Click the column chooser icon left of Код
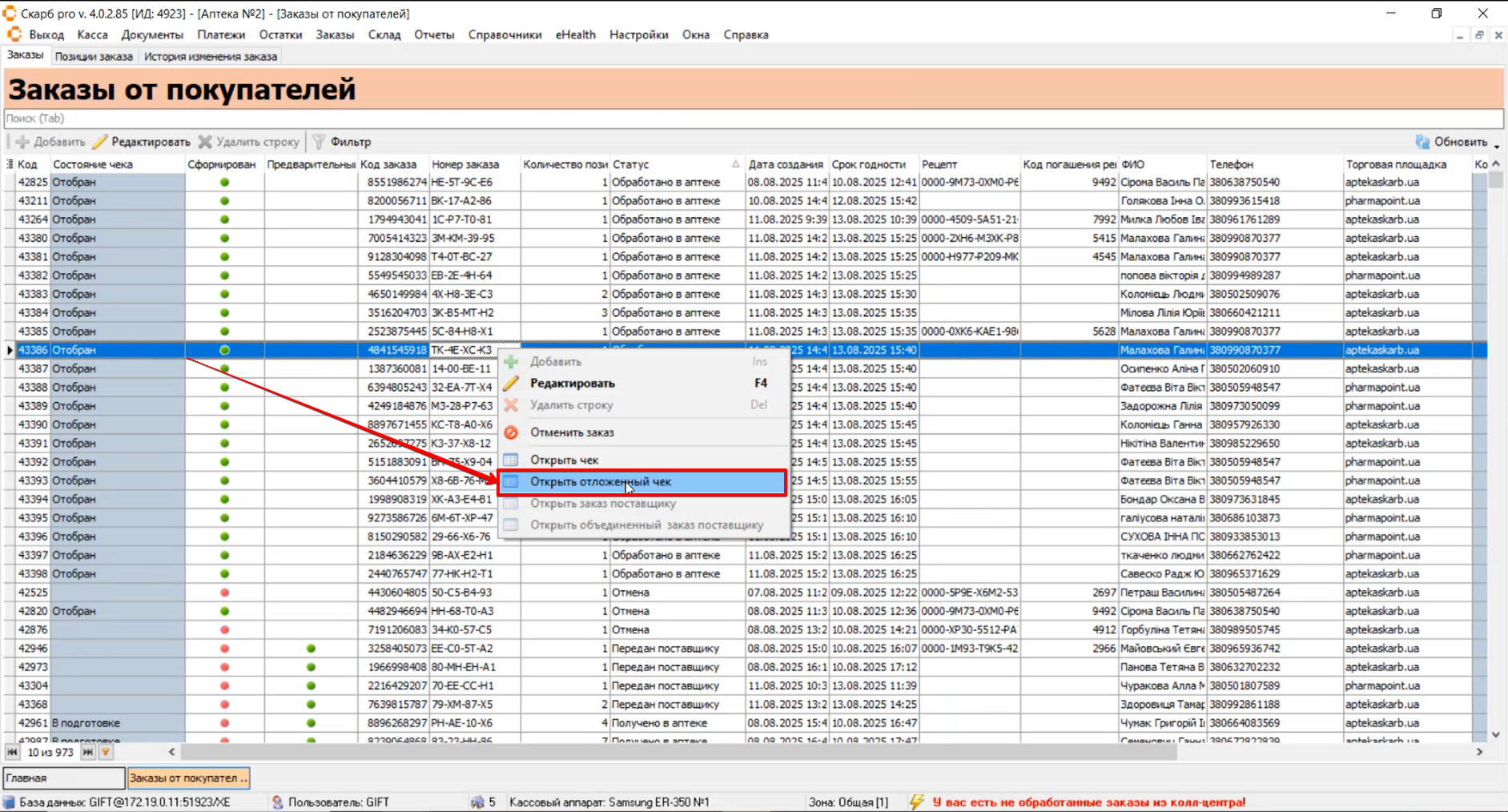This screenshot has height=812, width=1508. 10,164
